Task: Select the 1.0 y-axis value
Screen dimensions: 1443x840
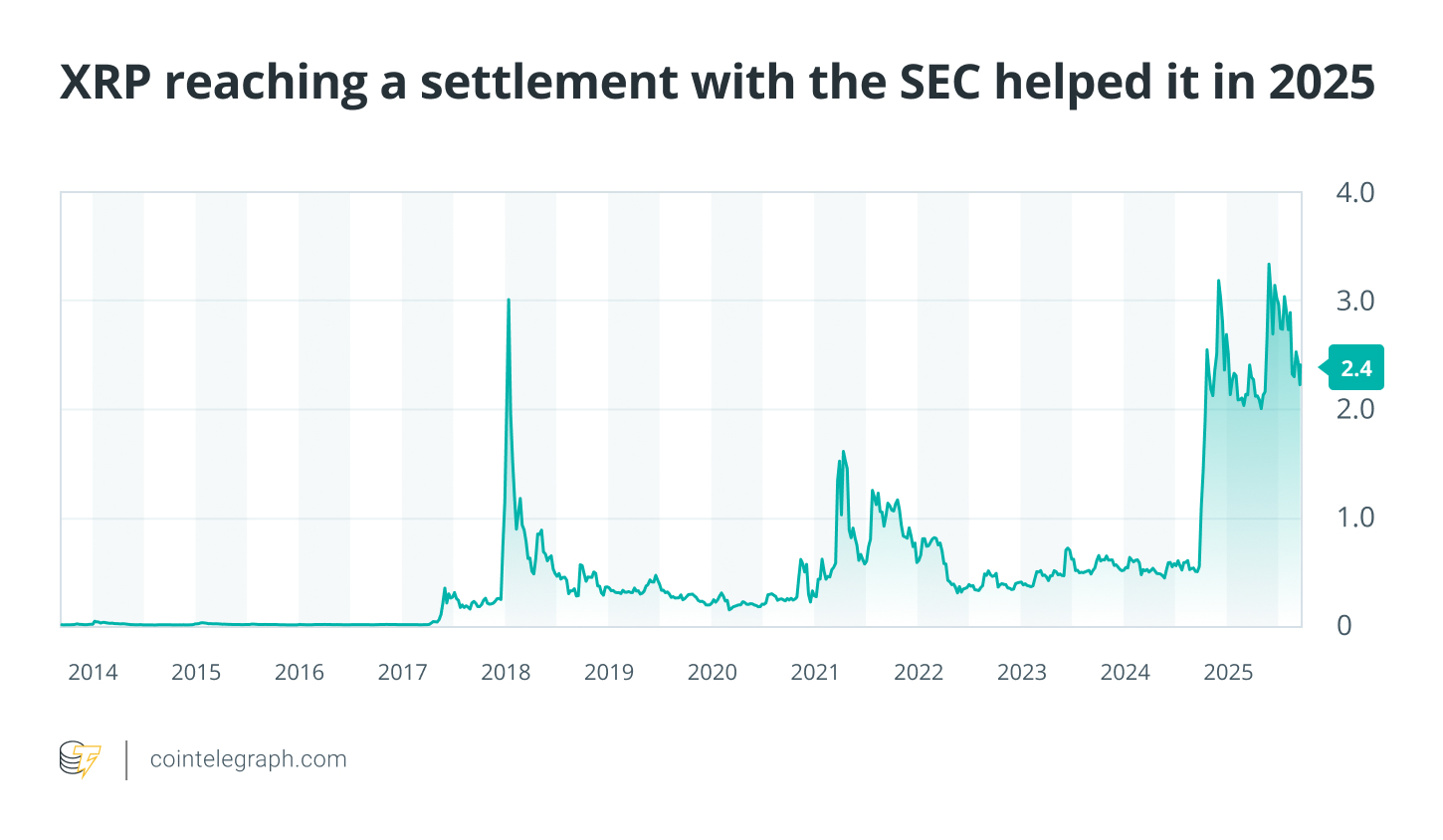Action: coord(1354,518)
